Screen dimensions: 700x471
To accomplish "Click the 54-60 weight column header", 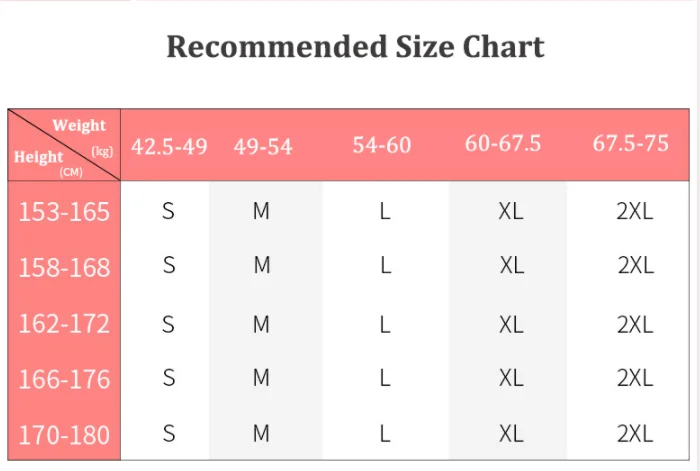I will click(382, 145).
